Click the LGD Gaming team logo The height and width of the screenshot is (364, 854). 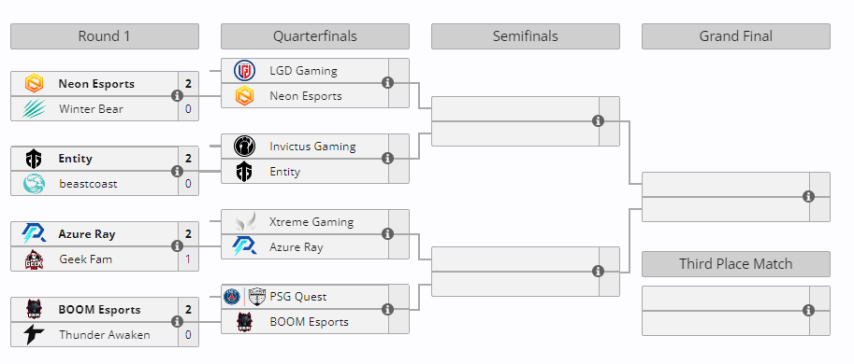pos(244,70)
